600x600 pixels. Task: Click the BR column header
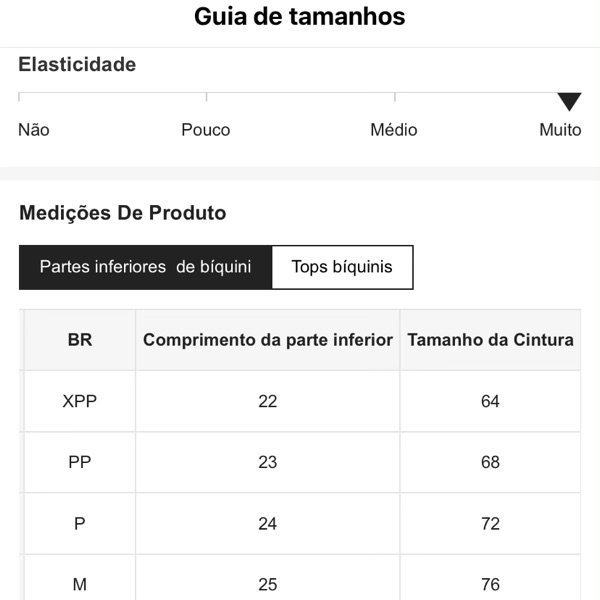tap(80, 340)
